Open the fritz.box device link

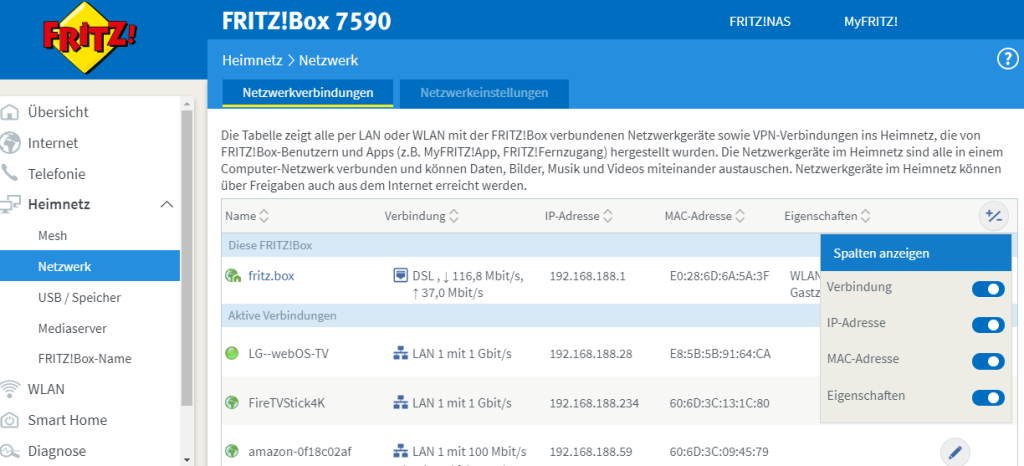[x=271, y=276]
